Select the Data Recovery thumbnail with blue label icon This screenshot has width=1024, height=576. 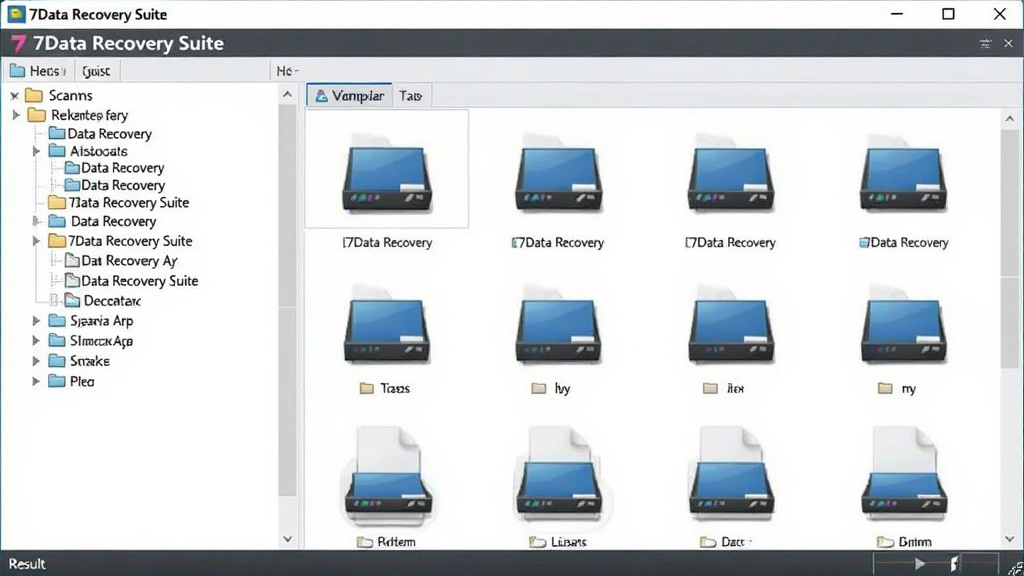point(904,172)
